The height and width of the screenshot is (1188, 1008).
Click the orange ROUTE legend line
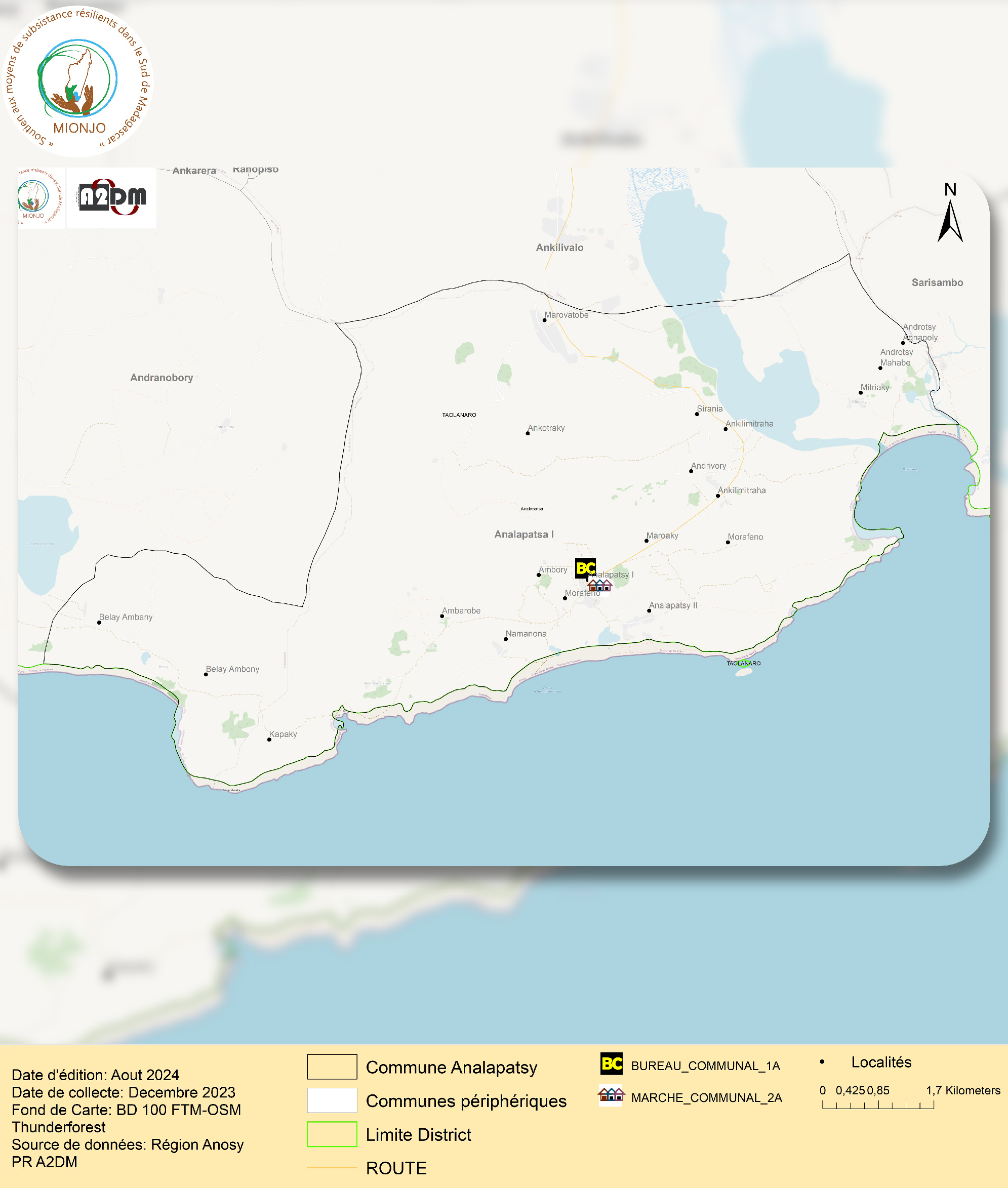332,1168
